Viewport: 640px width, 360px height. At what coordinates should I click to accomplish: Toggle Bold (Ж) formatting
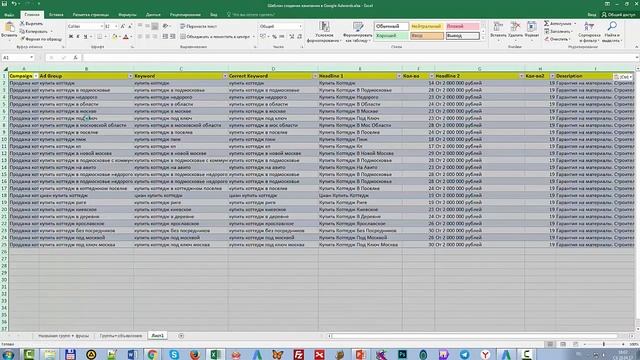click(71, 37)
